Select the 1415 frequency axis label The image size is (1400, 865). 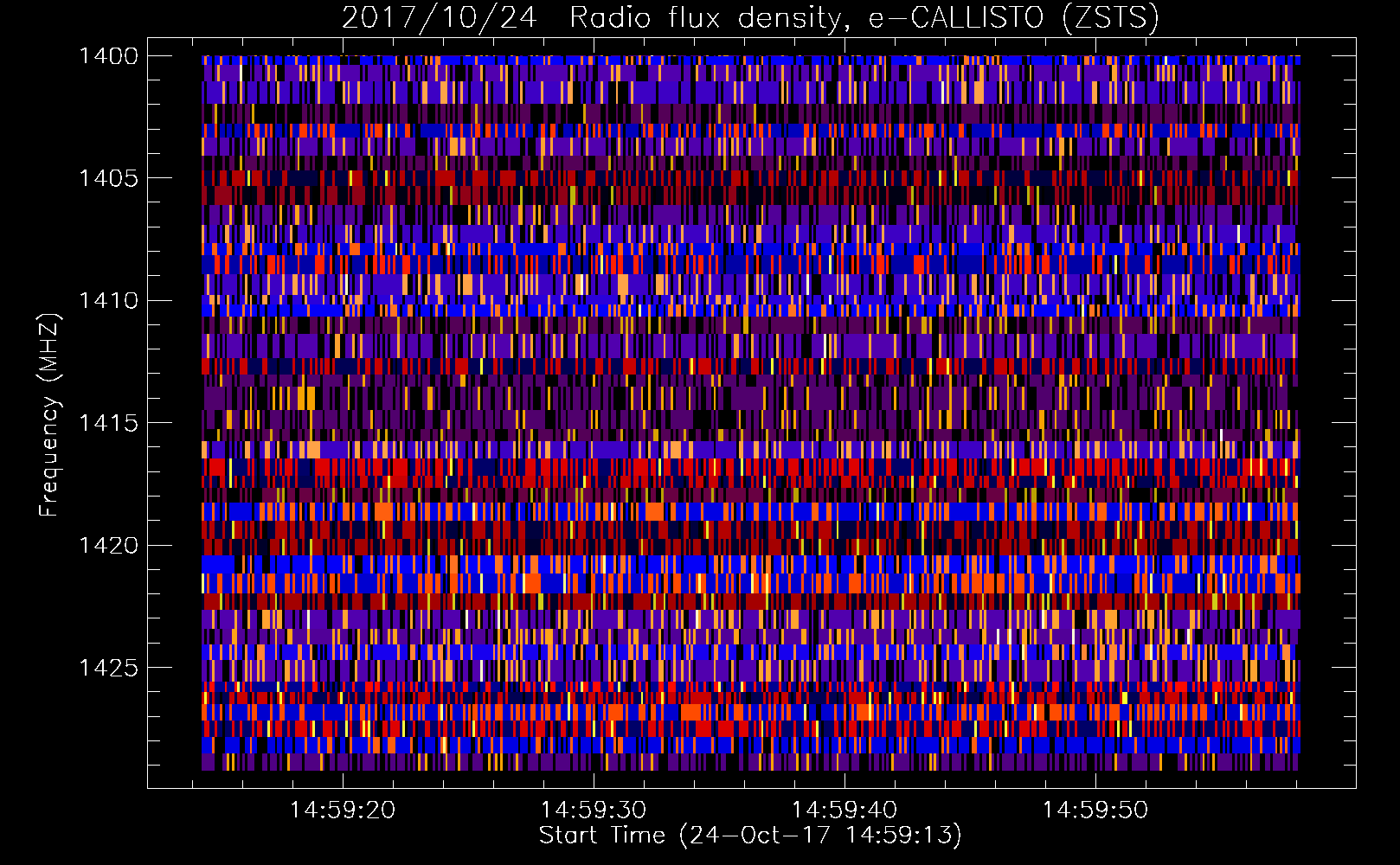tap(108, 423)
